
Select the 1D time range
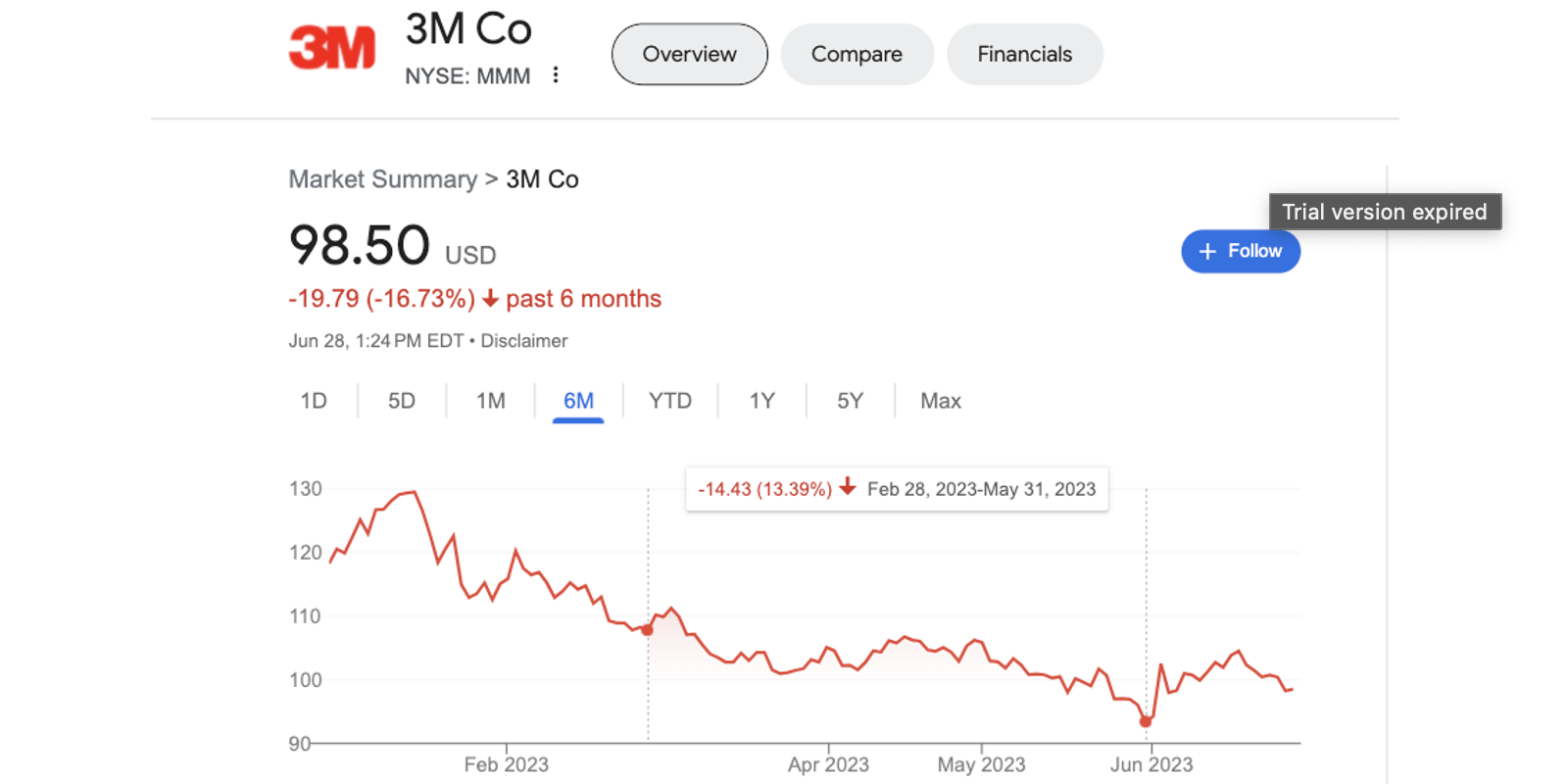[314, 401]
